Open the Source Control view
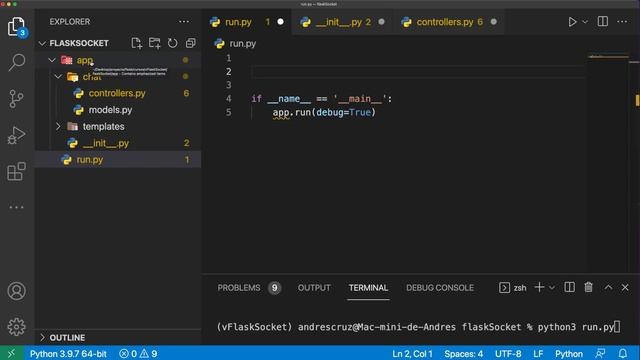640x360 pixels. pos(16,99)
